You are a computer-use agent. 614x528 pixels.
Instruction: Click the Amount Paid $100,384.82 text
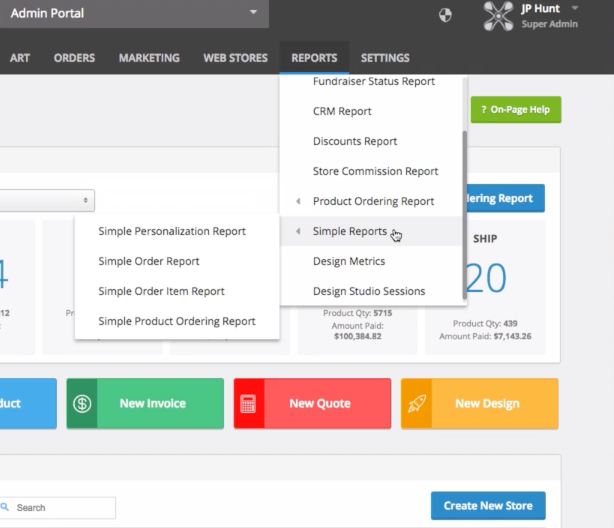[x=358, y=331]
